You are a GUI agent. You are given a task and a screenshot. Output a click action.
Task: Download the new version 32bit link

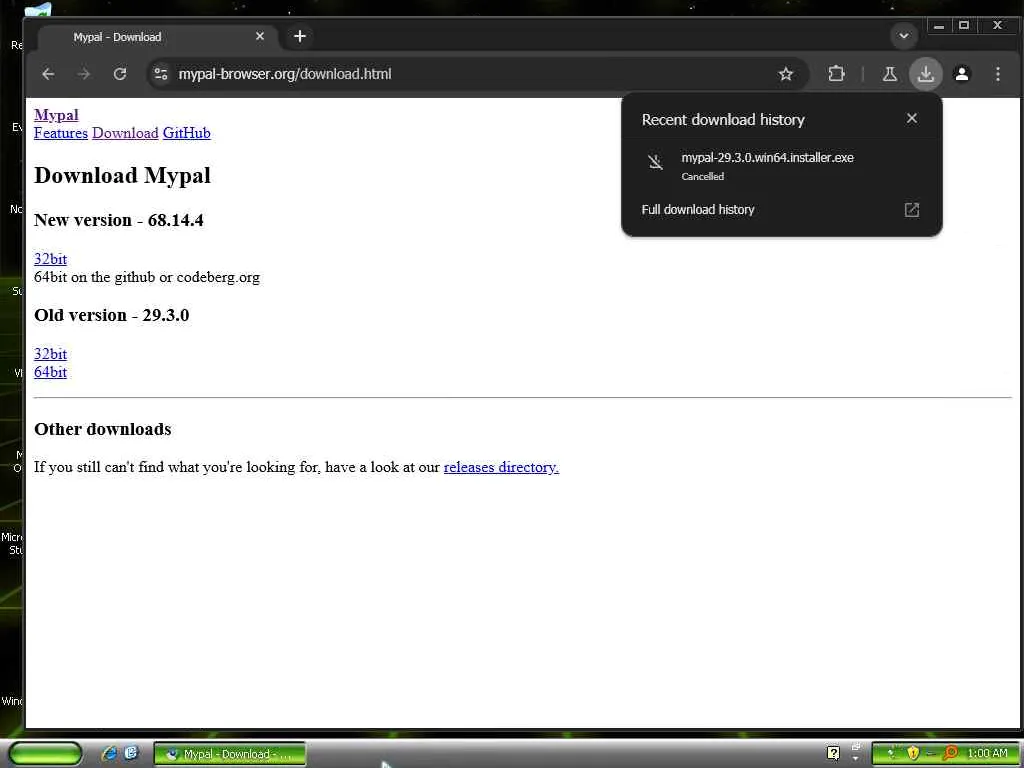pyautogui.click(x=50, y=259)
